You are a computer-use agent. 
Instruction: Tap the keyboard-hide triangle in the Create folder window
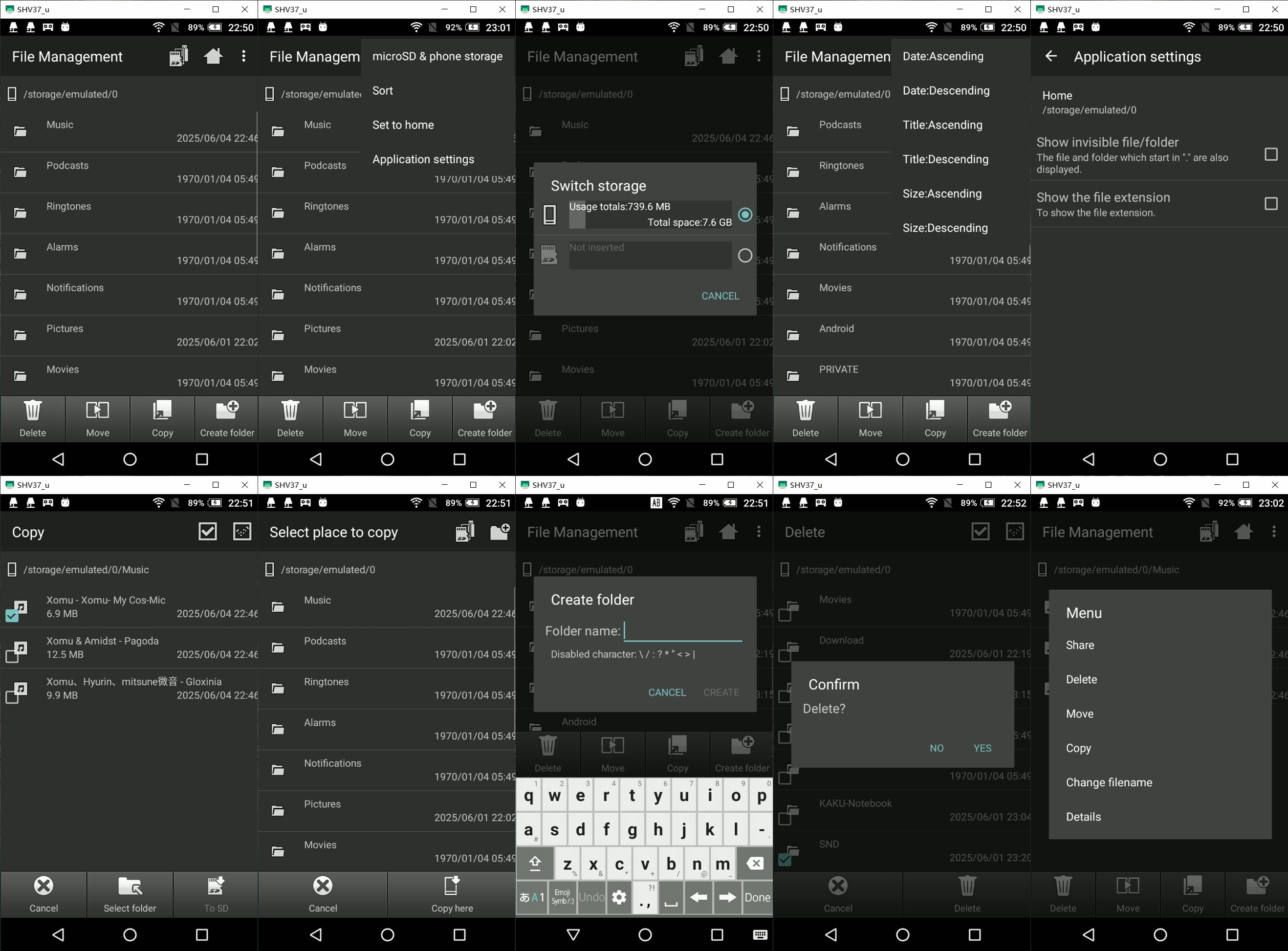tap(573, 934)
